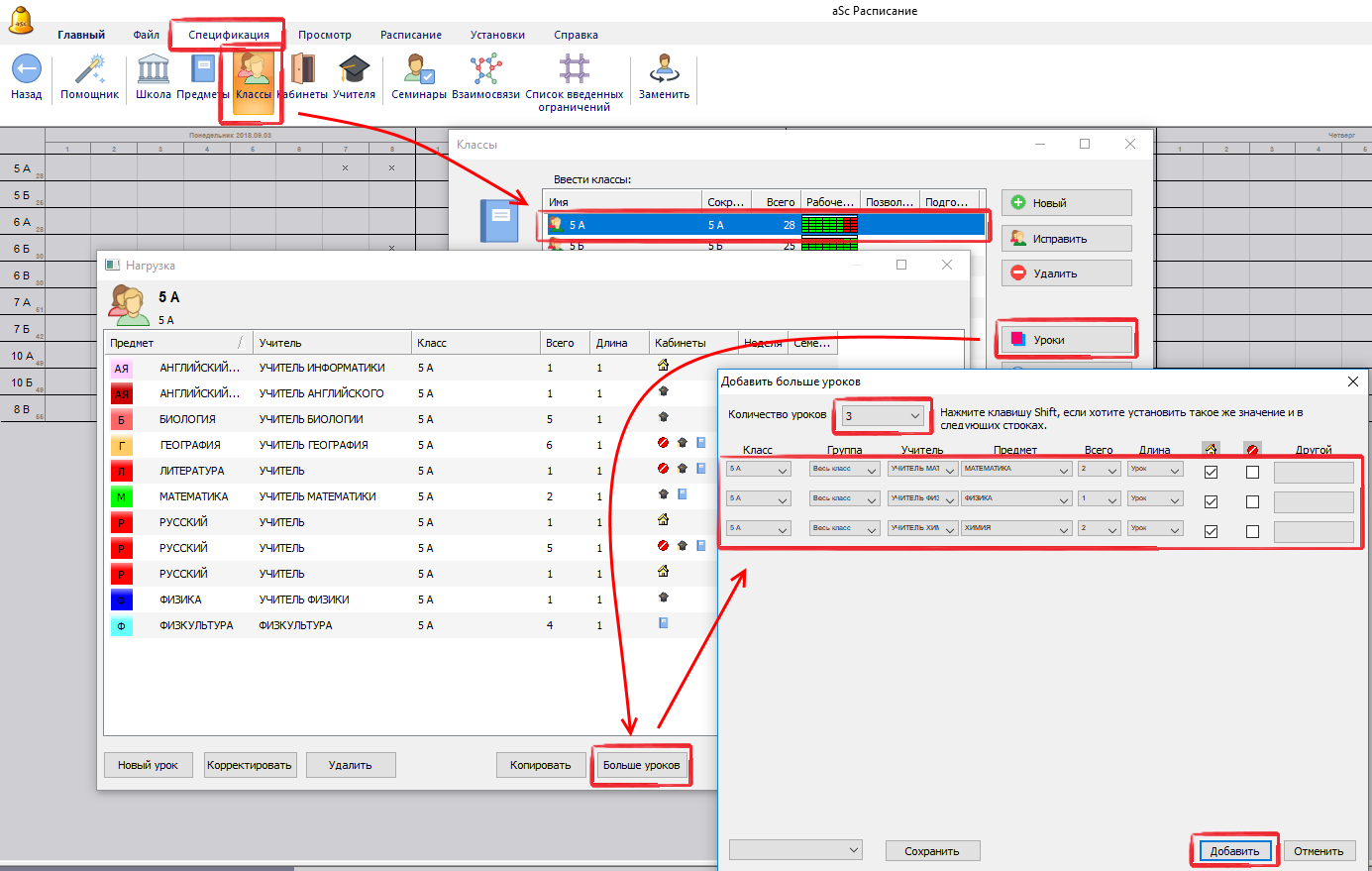Open Взаимосвязи relations tool
Viewport: 1372px width, 871px height.
click(485, 70)
